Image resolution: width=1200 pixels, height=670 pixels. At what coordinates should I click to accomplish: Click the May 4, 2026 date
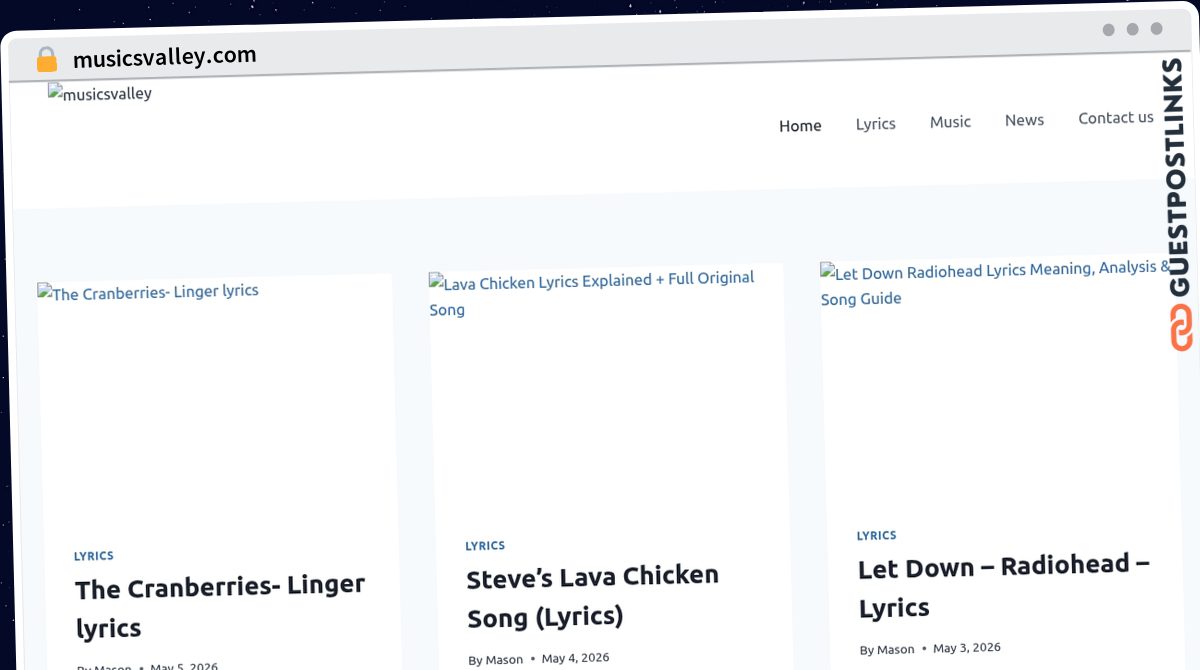point(576,658)
